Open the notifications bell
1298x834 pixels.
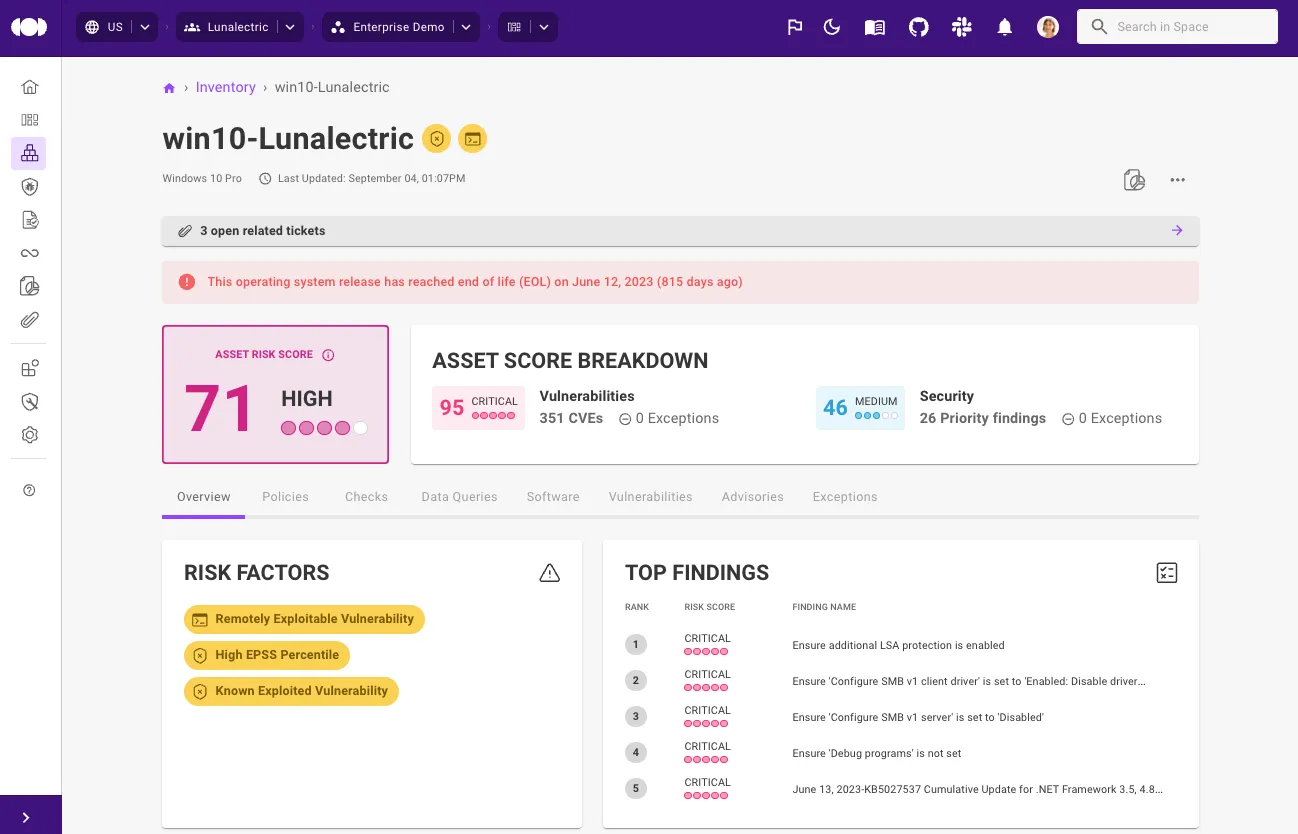click(x=1005, y=27)
